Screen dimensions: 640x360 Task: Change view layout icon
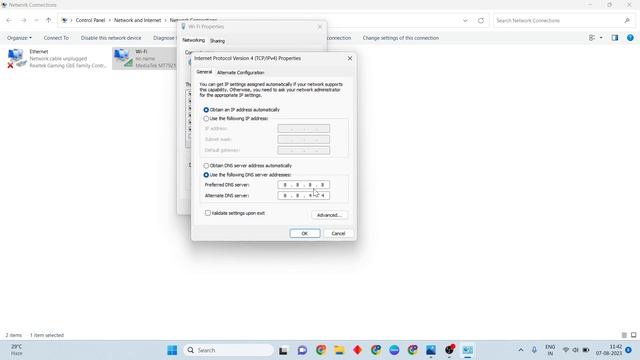tap(592, 38)
